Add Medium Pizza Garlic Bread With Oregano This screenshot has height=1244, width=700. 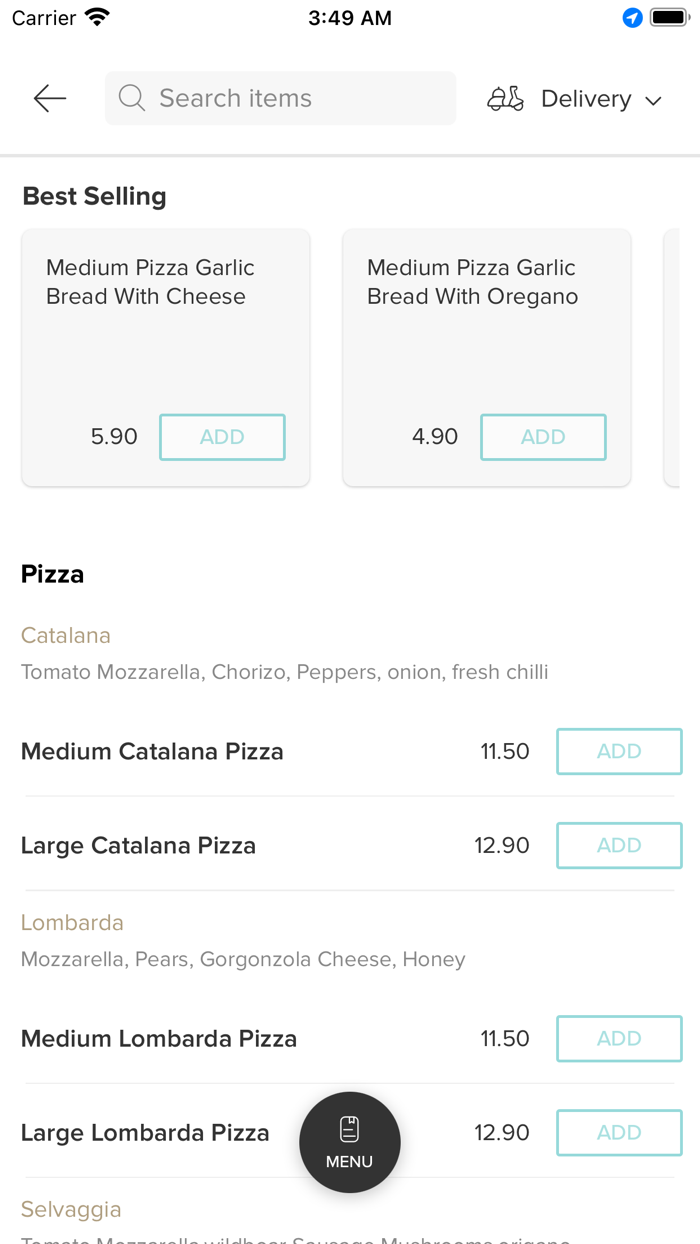pos(543,437)
